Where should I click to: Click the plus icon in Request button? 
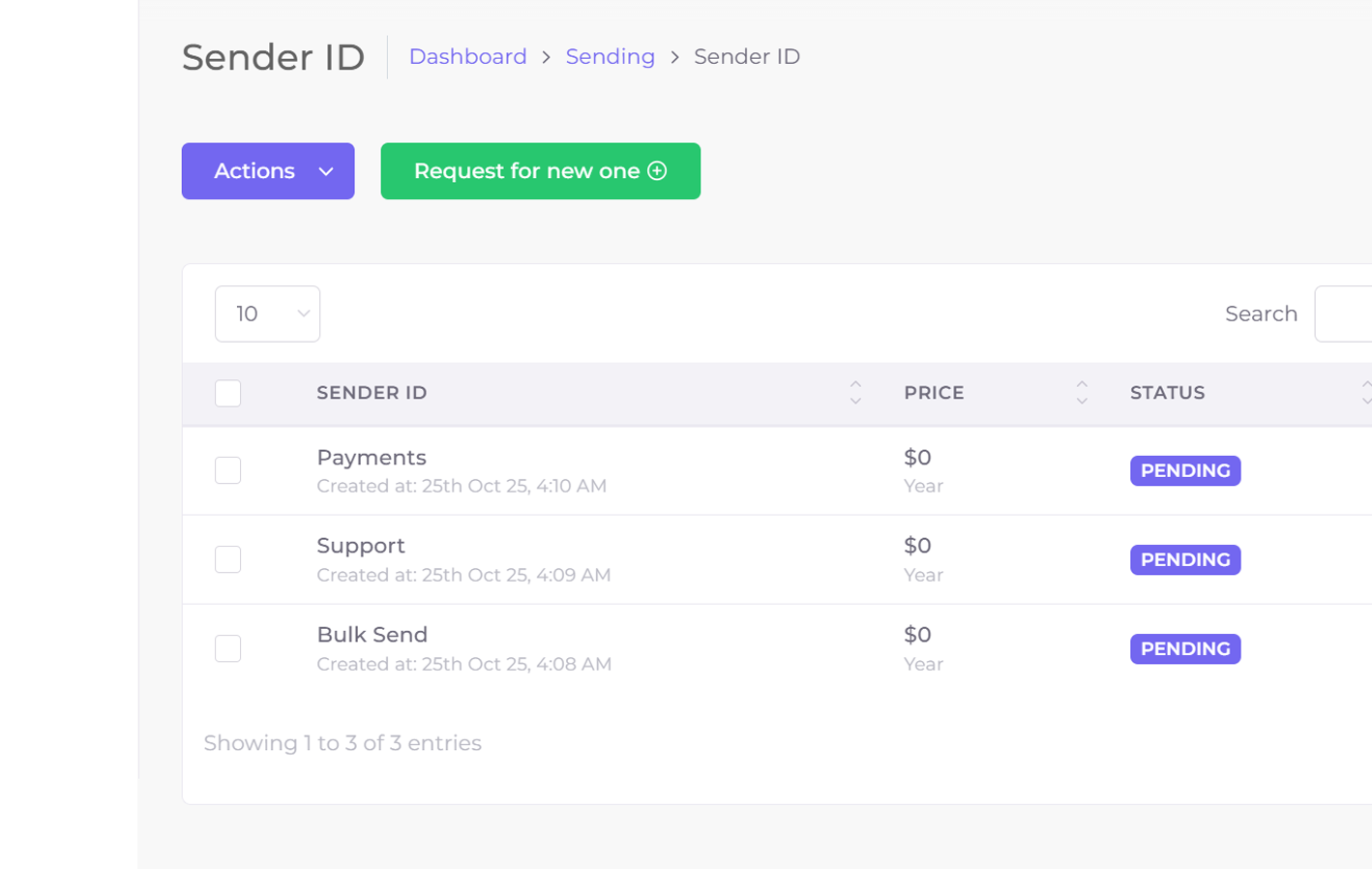point(657,171)
